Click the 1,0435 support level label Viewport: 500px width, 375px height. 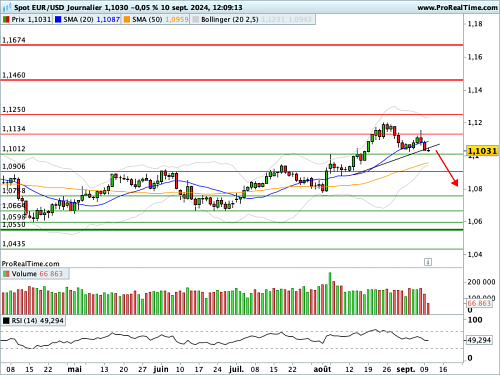tap(14, 244)
